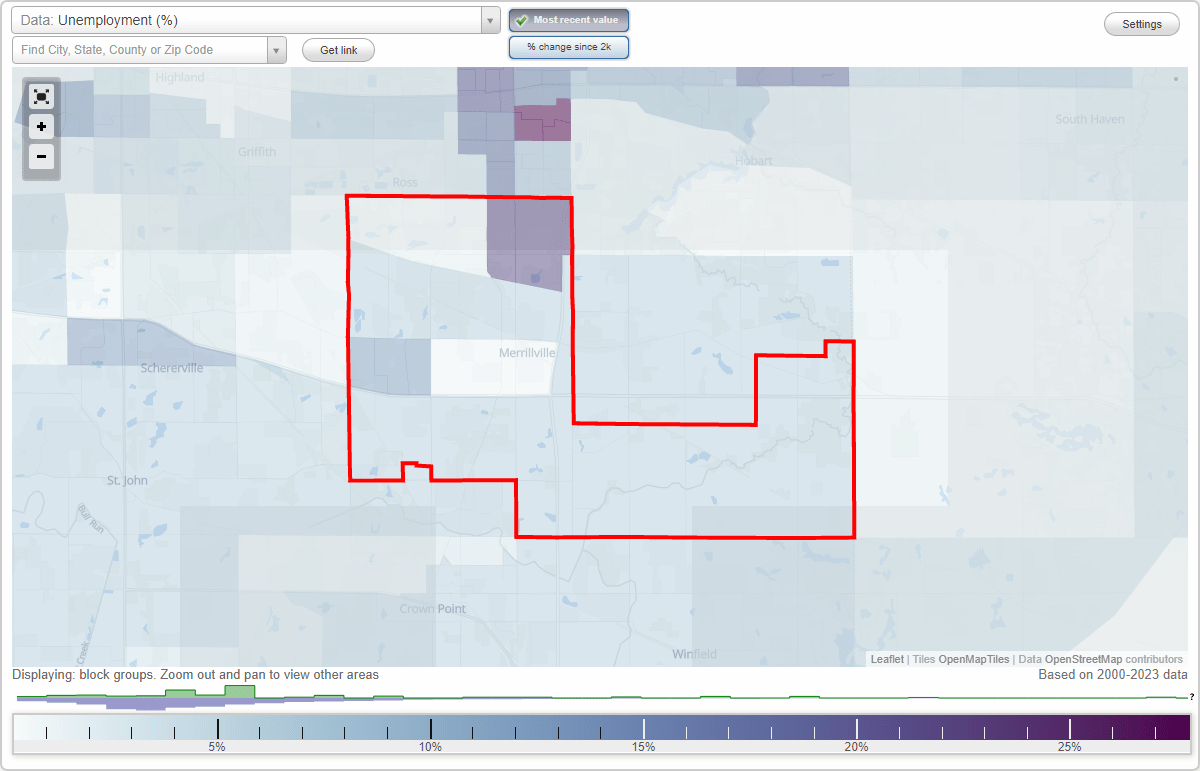This screenshot has width=1200, height=771.
Task: Click inside the city search input field
Action: pyautogui.click(x=140, y=48)
